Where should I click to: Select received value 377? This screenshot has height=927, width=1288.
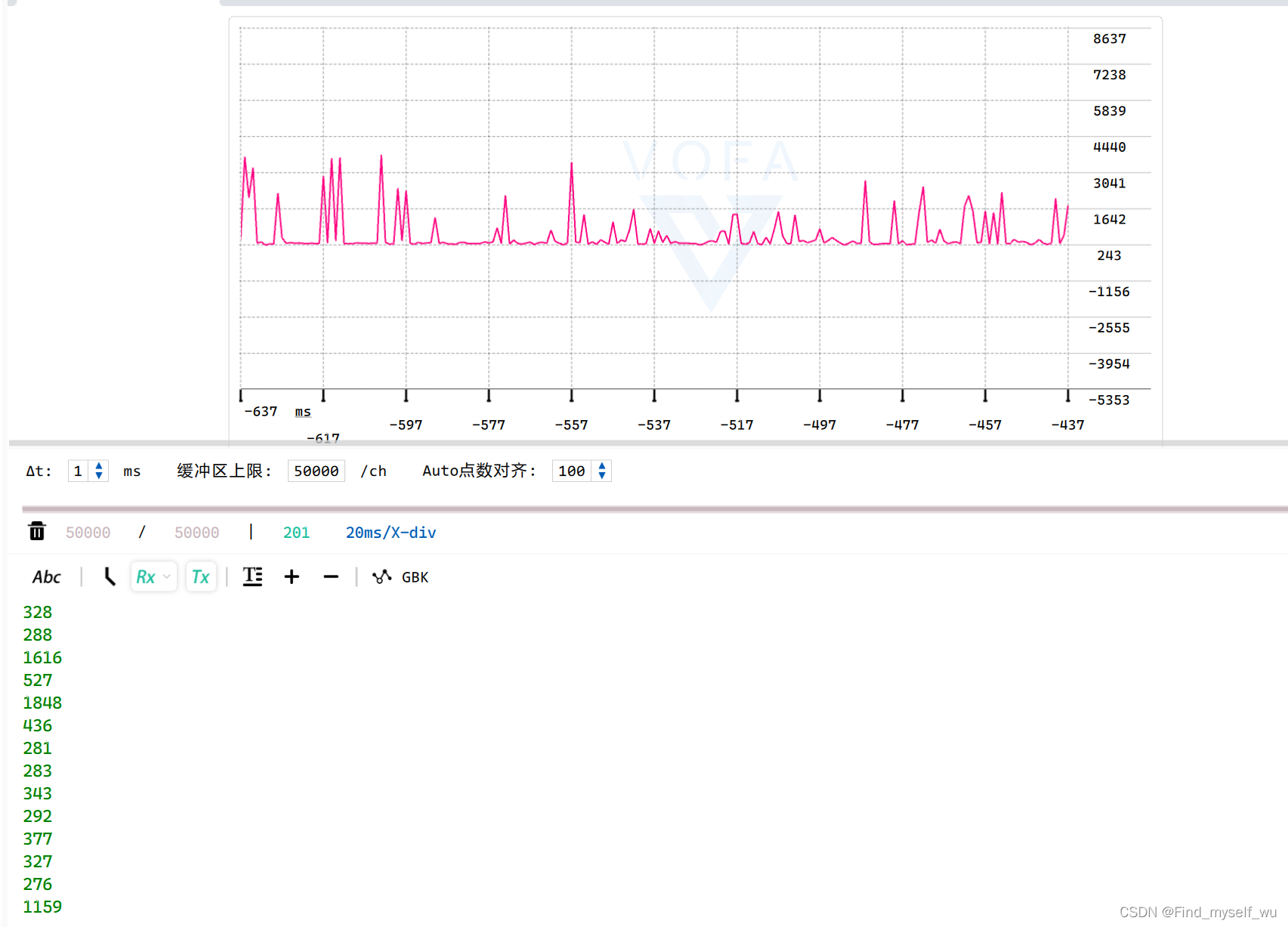coord(38,839)
